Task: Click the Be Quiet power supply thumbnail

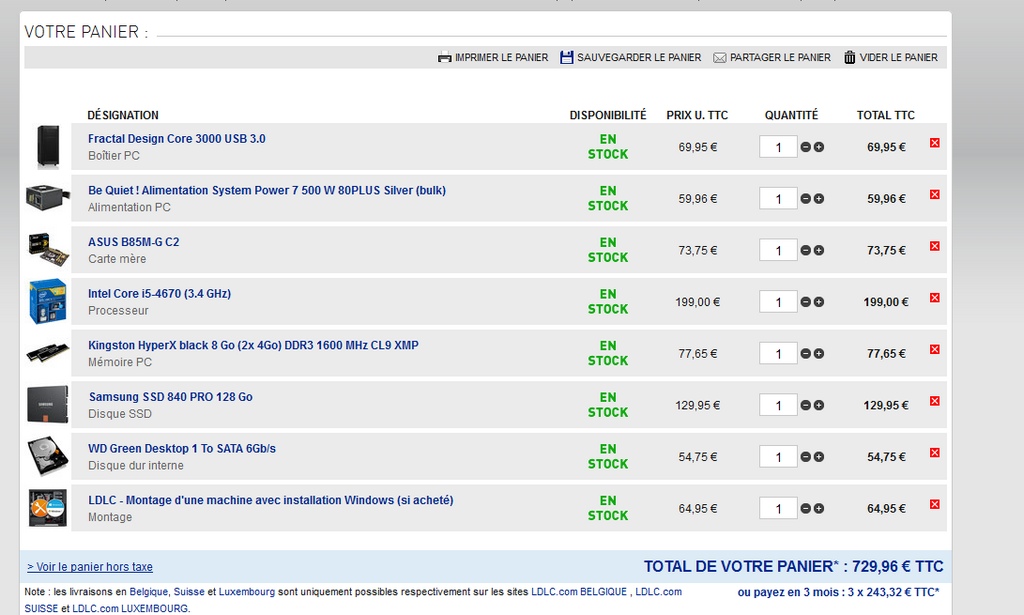Action: (47, 198)
